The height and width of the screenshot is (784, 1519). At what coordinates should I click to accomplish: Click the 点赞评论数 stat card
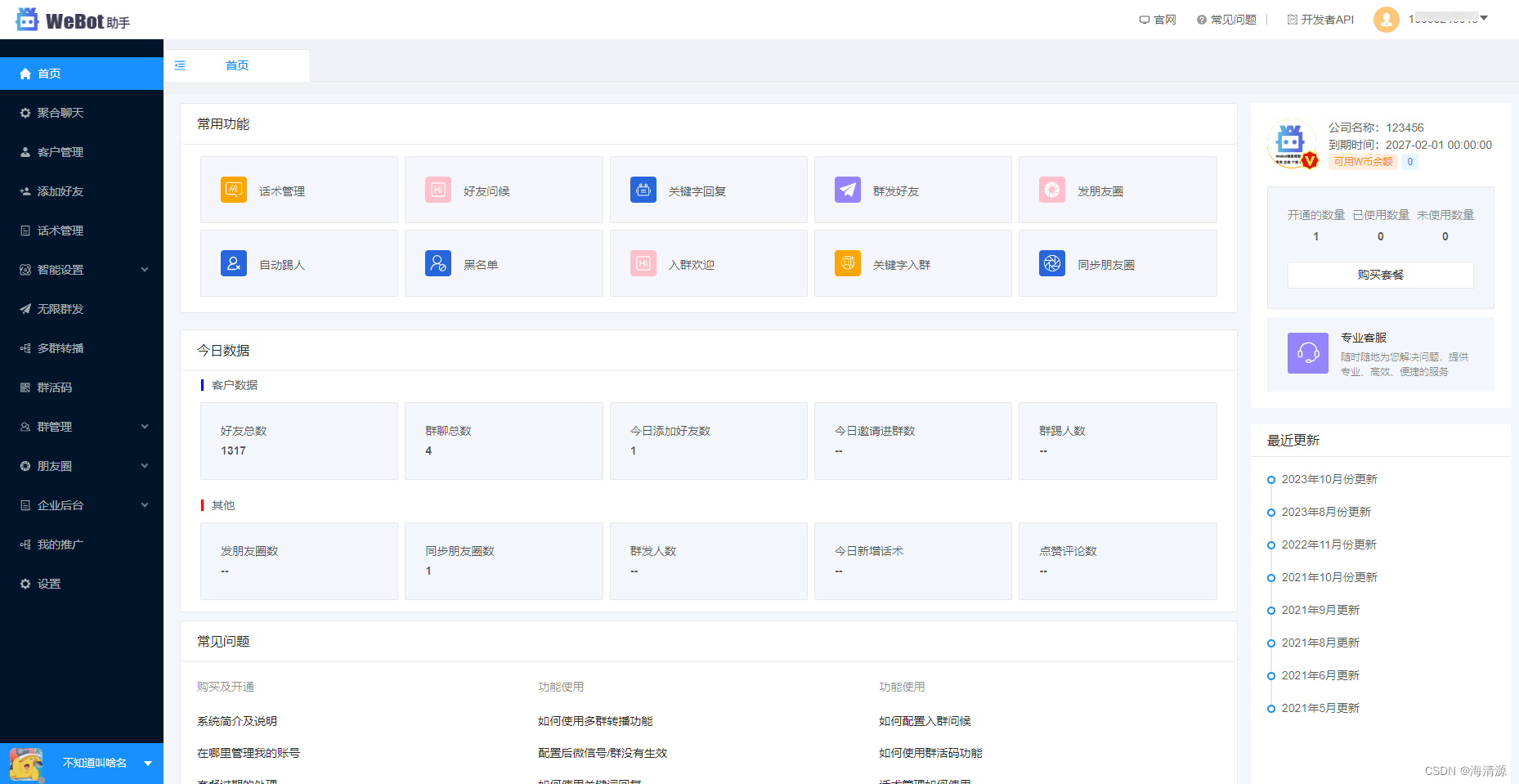coord(1118,561)
